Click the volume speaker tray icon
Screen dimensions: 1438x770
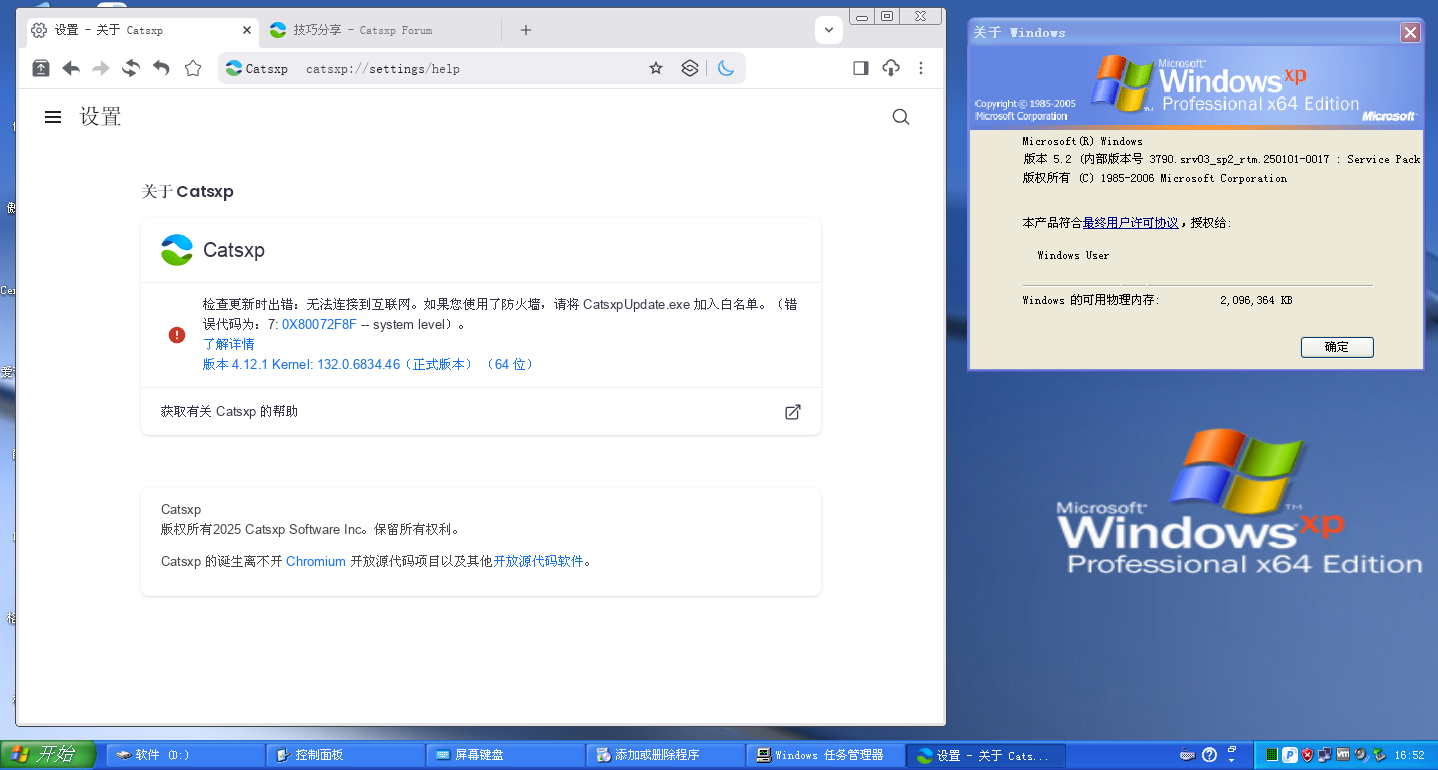coord(1361,755)
